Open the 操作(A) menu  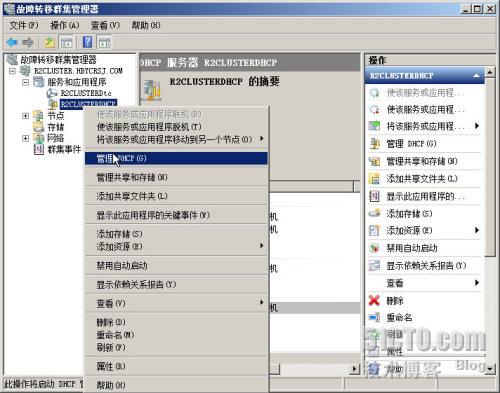pos(65,25)
